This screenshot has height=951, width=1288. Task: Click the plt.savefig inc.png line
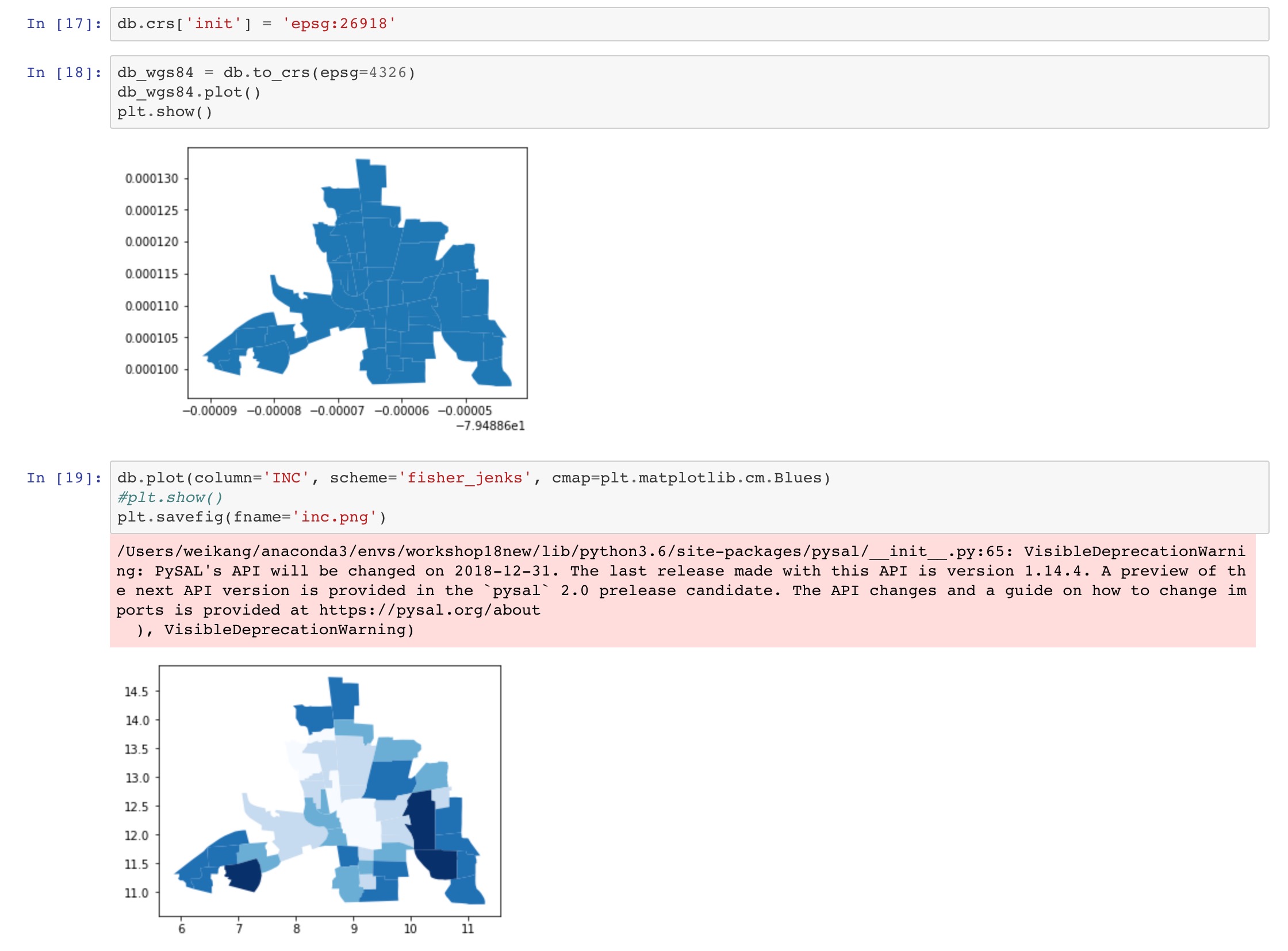[252, 517]
